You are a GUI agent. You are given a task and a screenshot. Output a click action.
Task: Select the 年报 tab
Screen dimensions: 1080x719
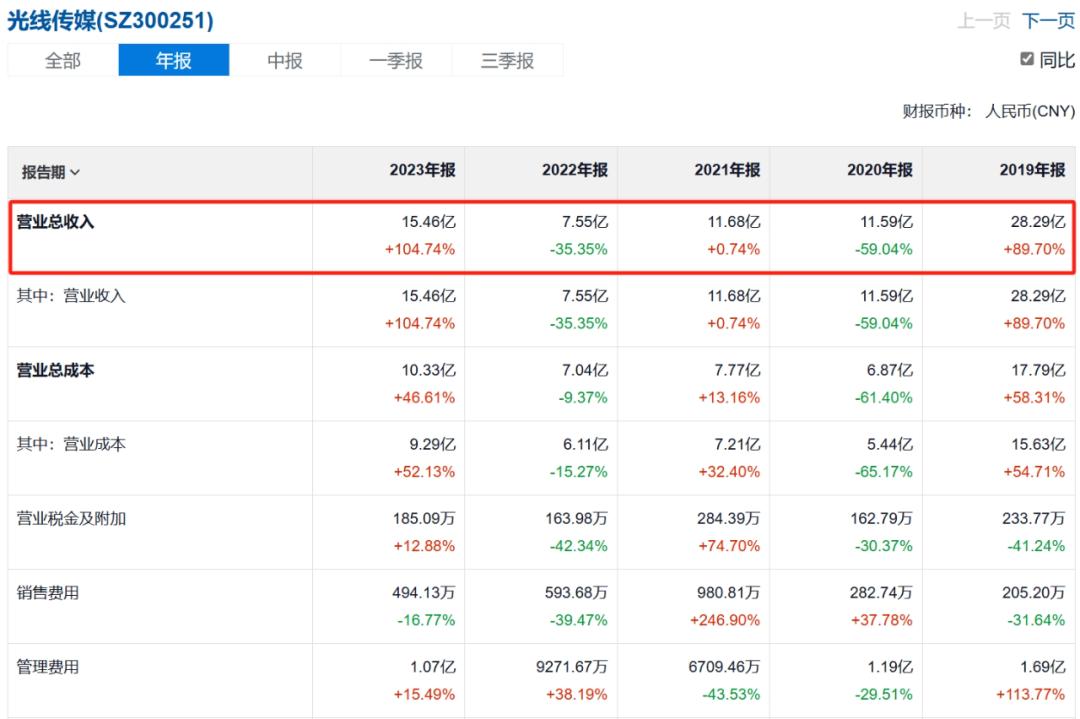tap(173, 61)
